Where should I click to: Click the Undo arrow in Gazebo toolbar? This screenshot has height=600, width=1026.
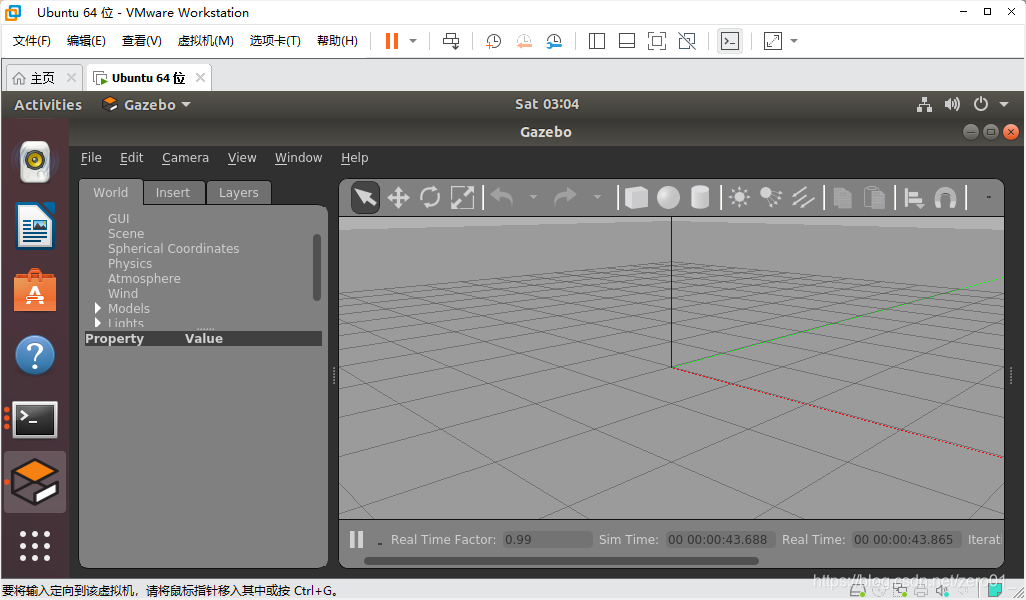pyautogui.click(x=502, y=197)
